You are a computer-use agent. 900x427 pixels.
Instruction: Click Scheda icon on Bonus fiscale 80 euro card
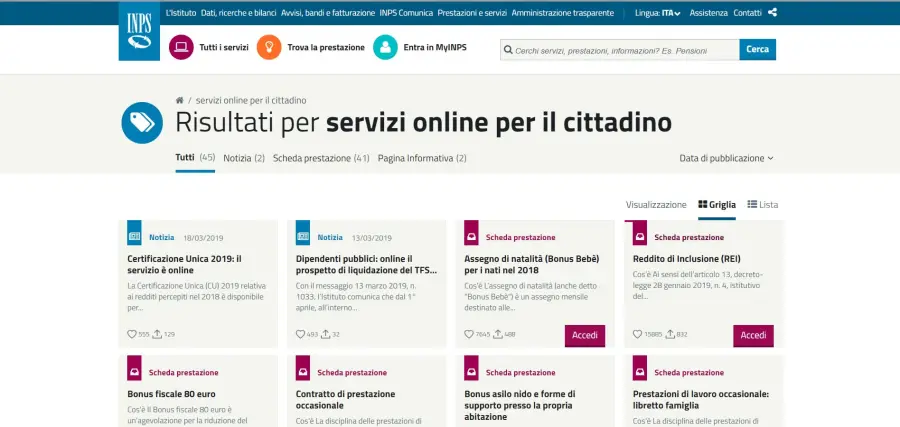coord(134,368)
